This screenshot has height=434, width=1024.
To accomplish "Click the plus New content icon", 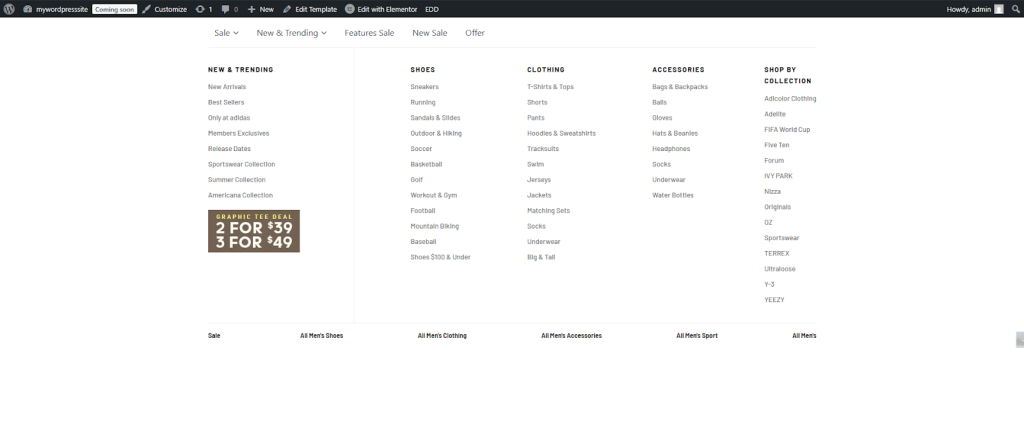I will point(252,8).
